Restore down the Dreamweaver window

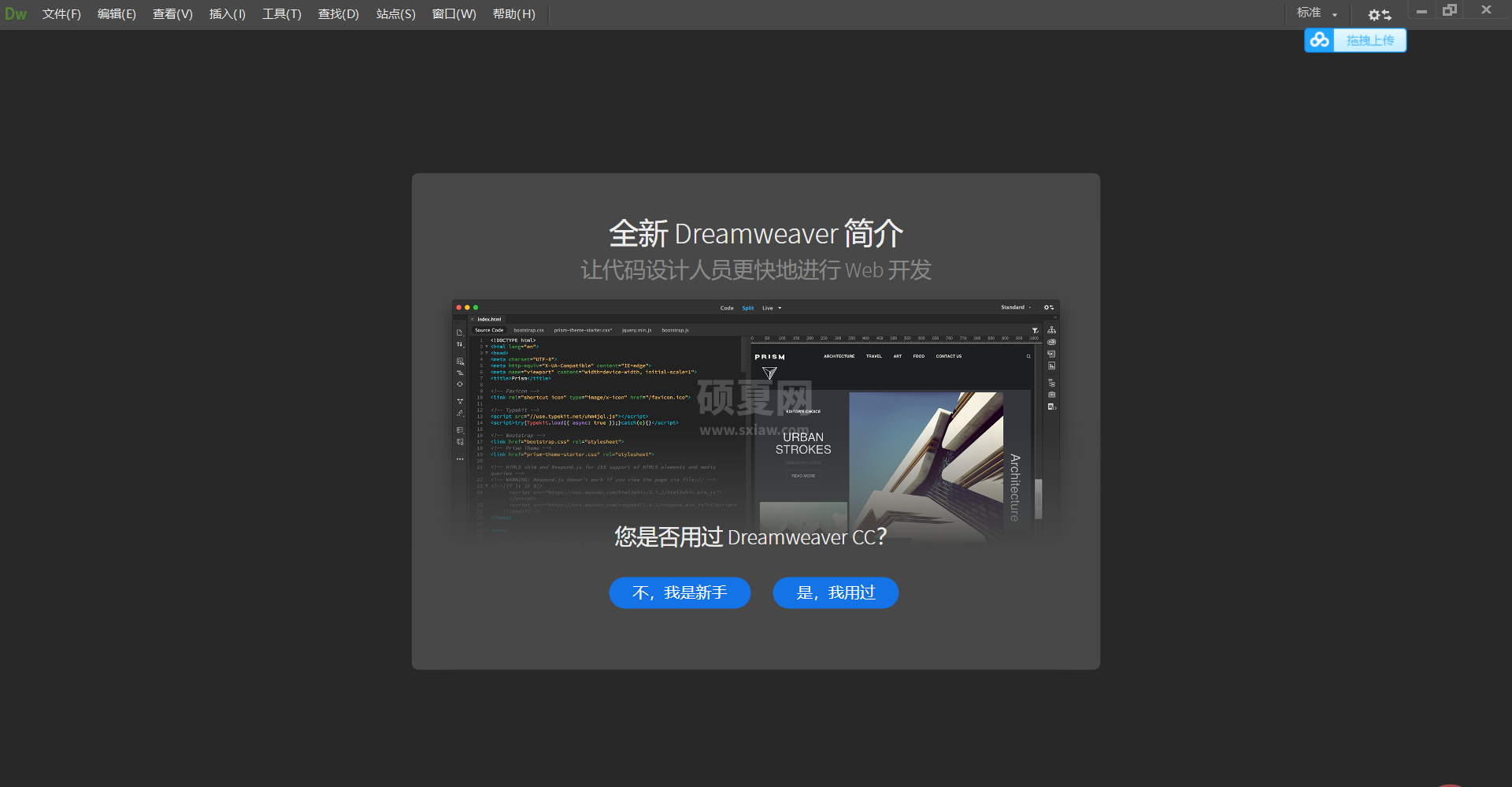pos(1450,10)
